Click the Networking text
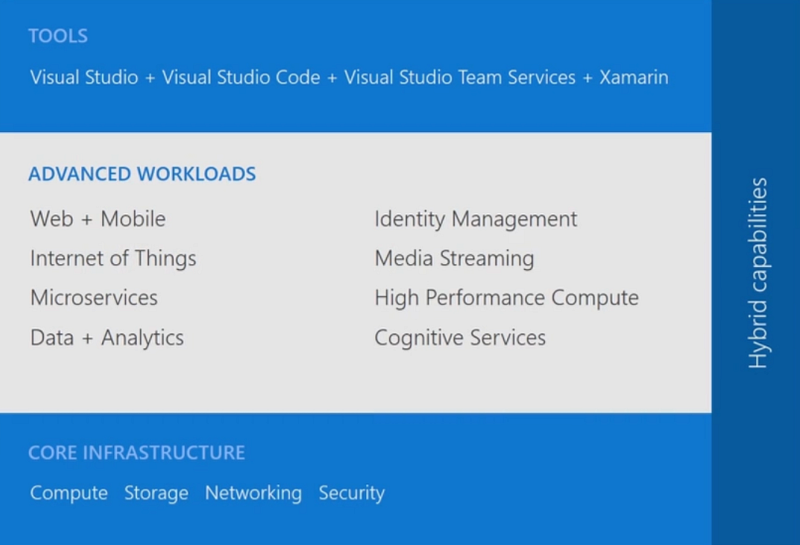 point(254,493)
